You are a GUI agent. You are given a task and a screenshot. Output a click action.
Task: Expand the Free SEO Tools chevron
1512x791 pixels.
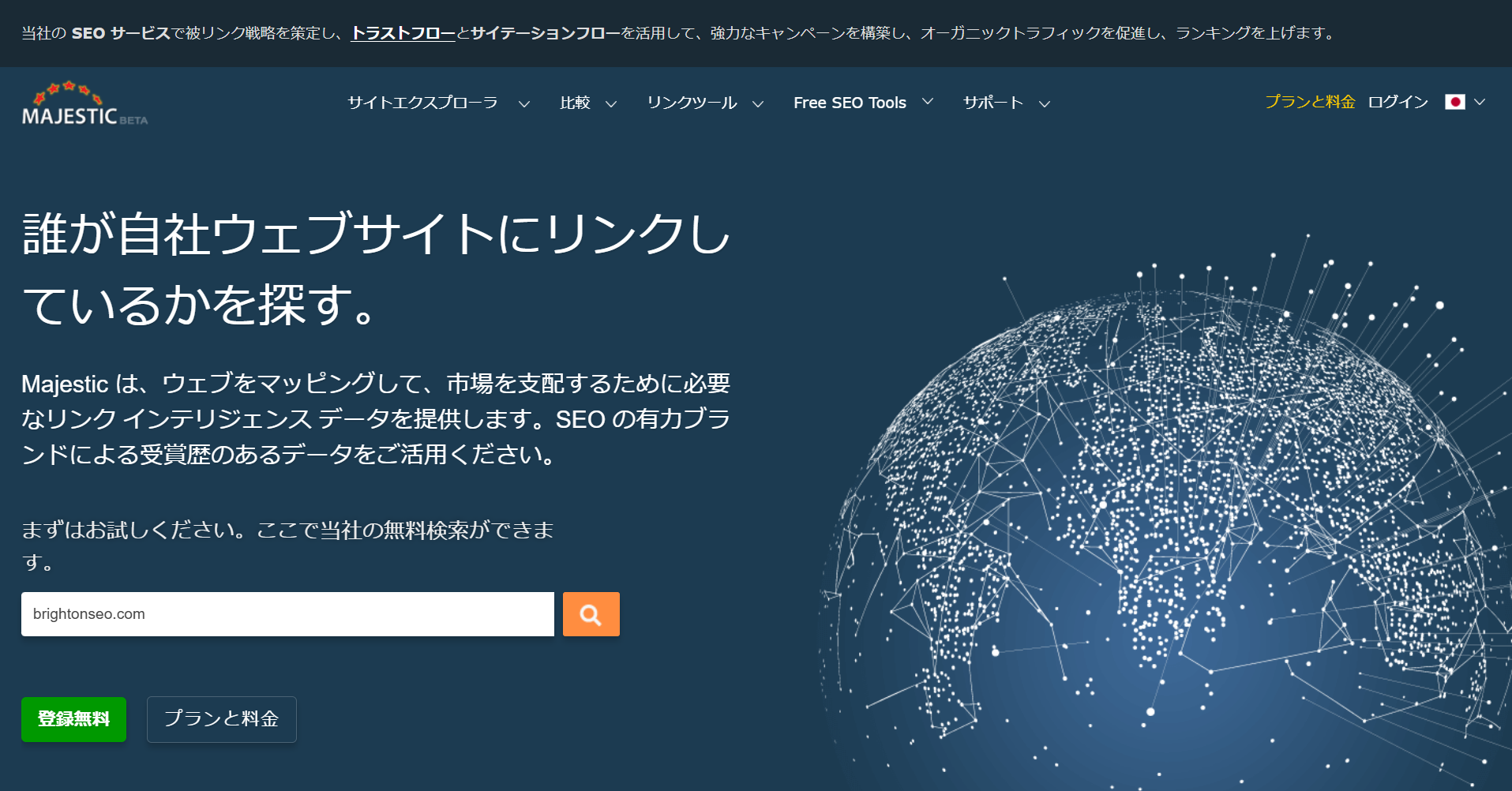coord(928,102)
